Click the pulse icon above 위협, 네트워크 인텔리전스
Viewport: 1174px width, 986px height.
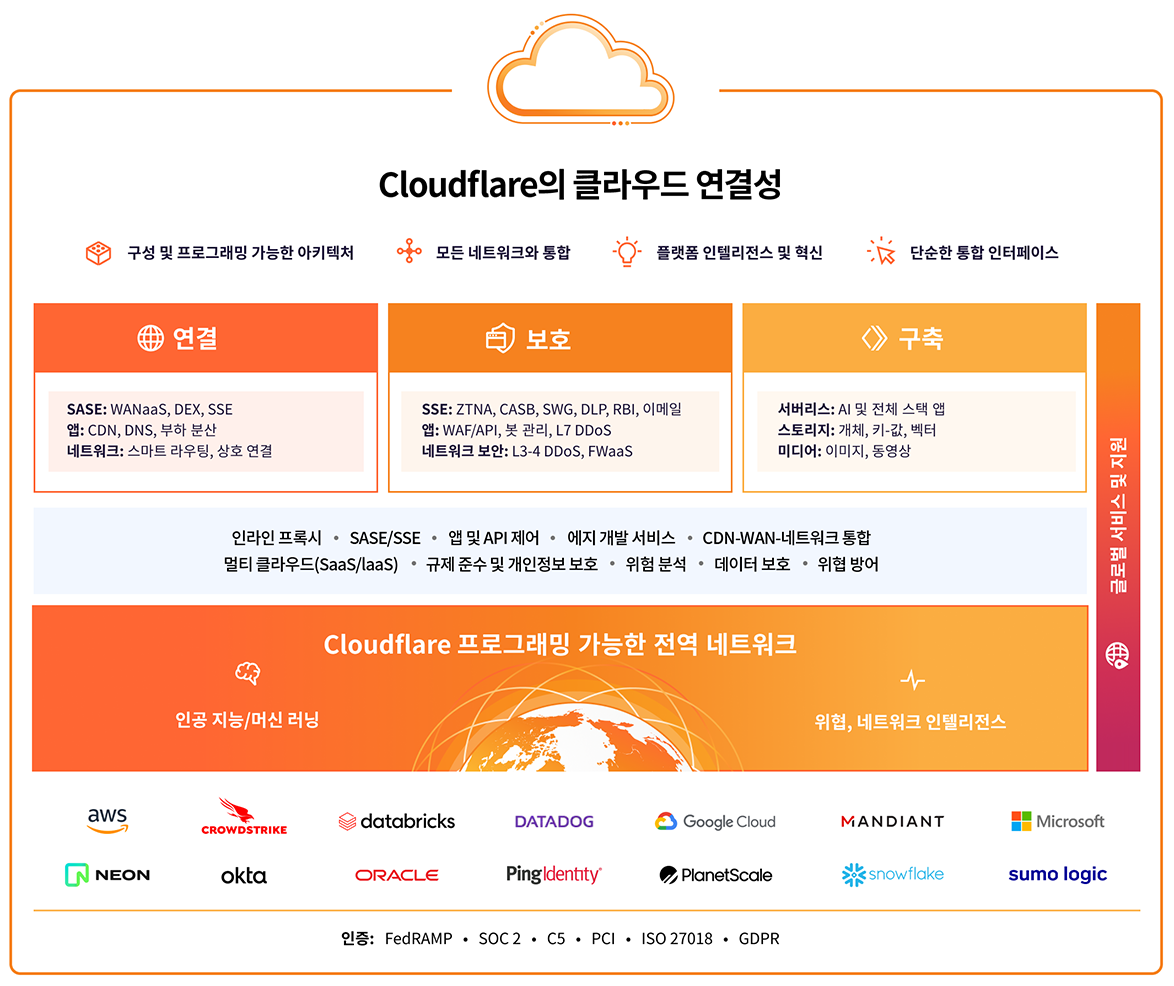(x=913, y=680)
